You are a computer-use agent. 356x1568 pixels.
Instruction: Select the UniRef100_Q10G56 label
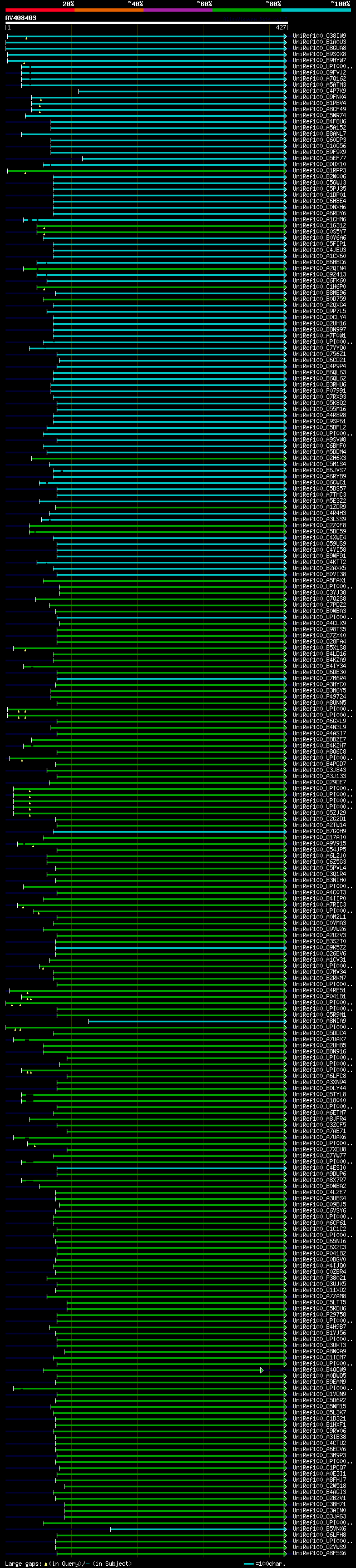point(319,146)
